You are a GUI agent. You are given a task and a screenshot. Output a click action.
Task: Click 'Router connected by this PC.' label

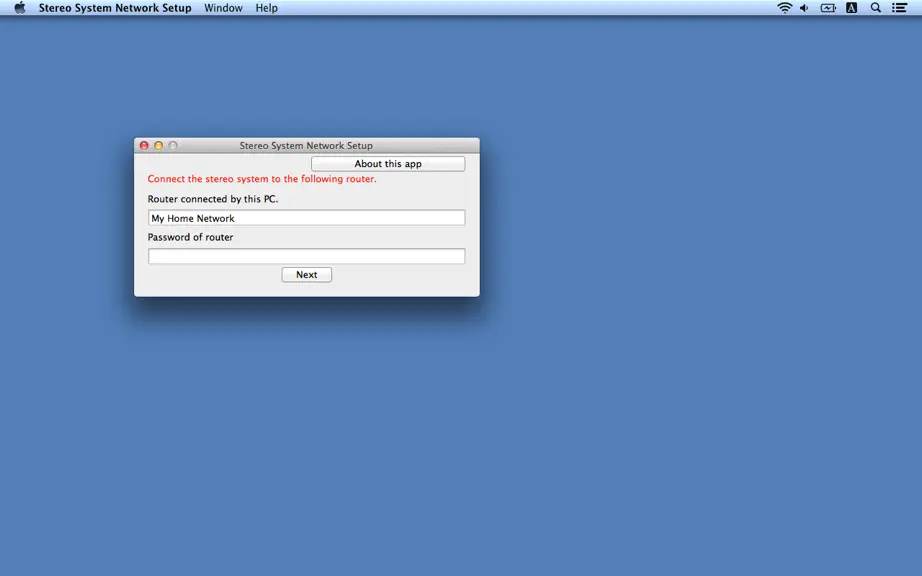(x=213, y=199)
